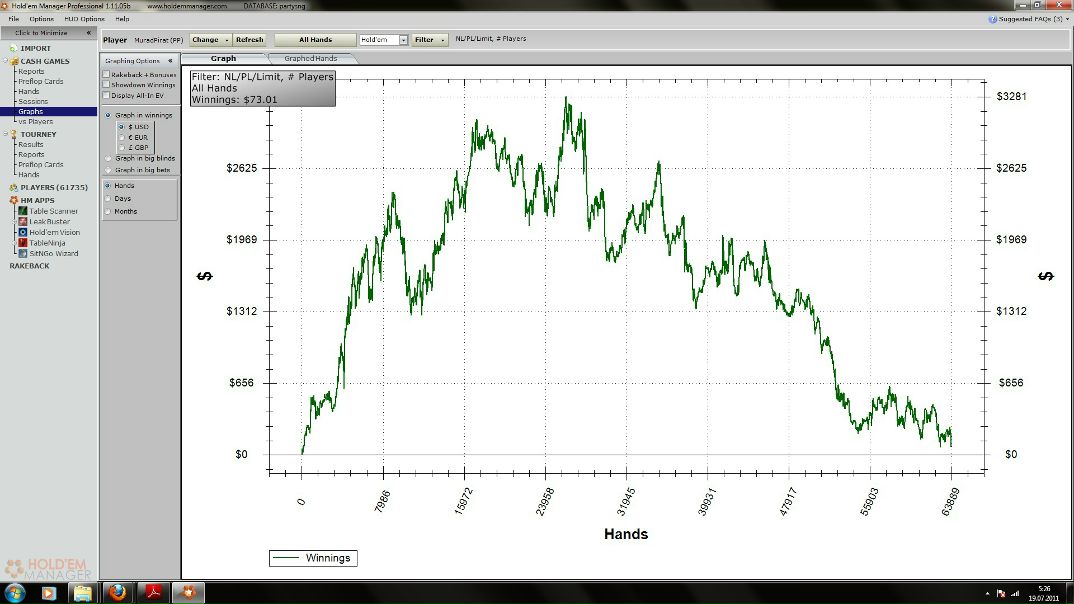
Task: Expand the Filter dropdown arrow
Action: [x=443, y=40]
